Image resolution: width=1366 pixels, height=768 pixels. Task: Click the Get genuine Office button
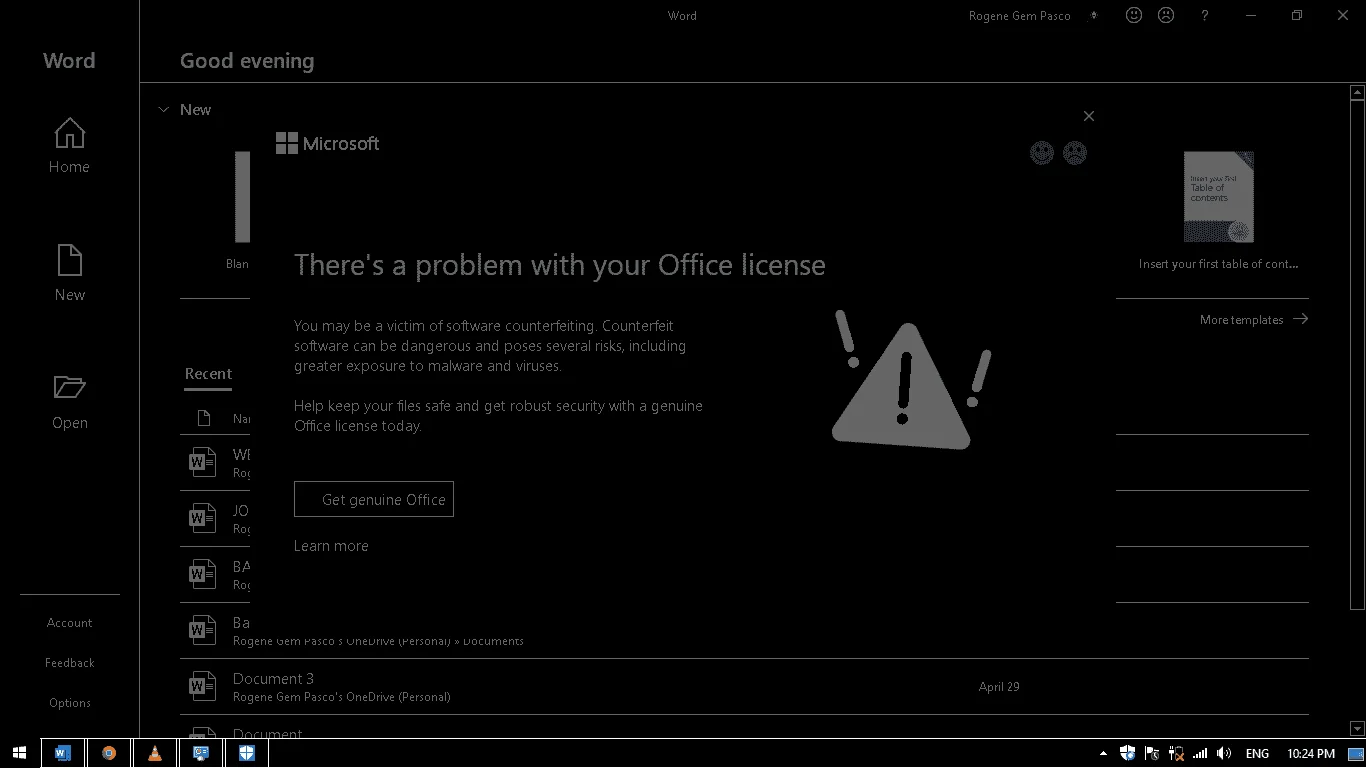pyautogui.click(x=374, y=499)
